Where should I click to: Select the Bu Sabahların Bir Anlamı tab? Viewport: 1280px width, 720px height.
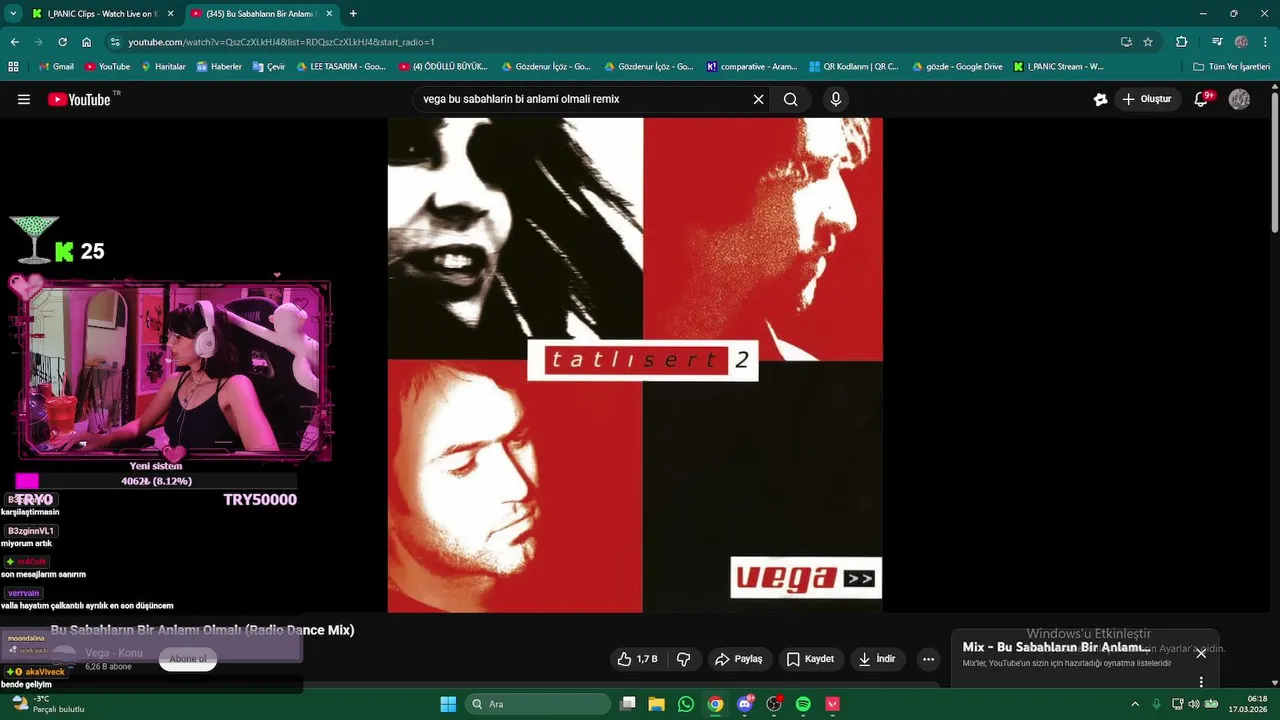[262, 14]
